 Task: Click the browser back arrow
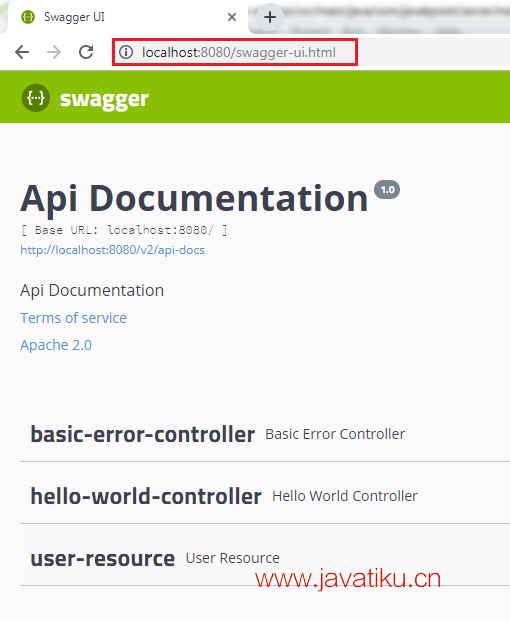click(x=22, y=52)
